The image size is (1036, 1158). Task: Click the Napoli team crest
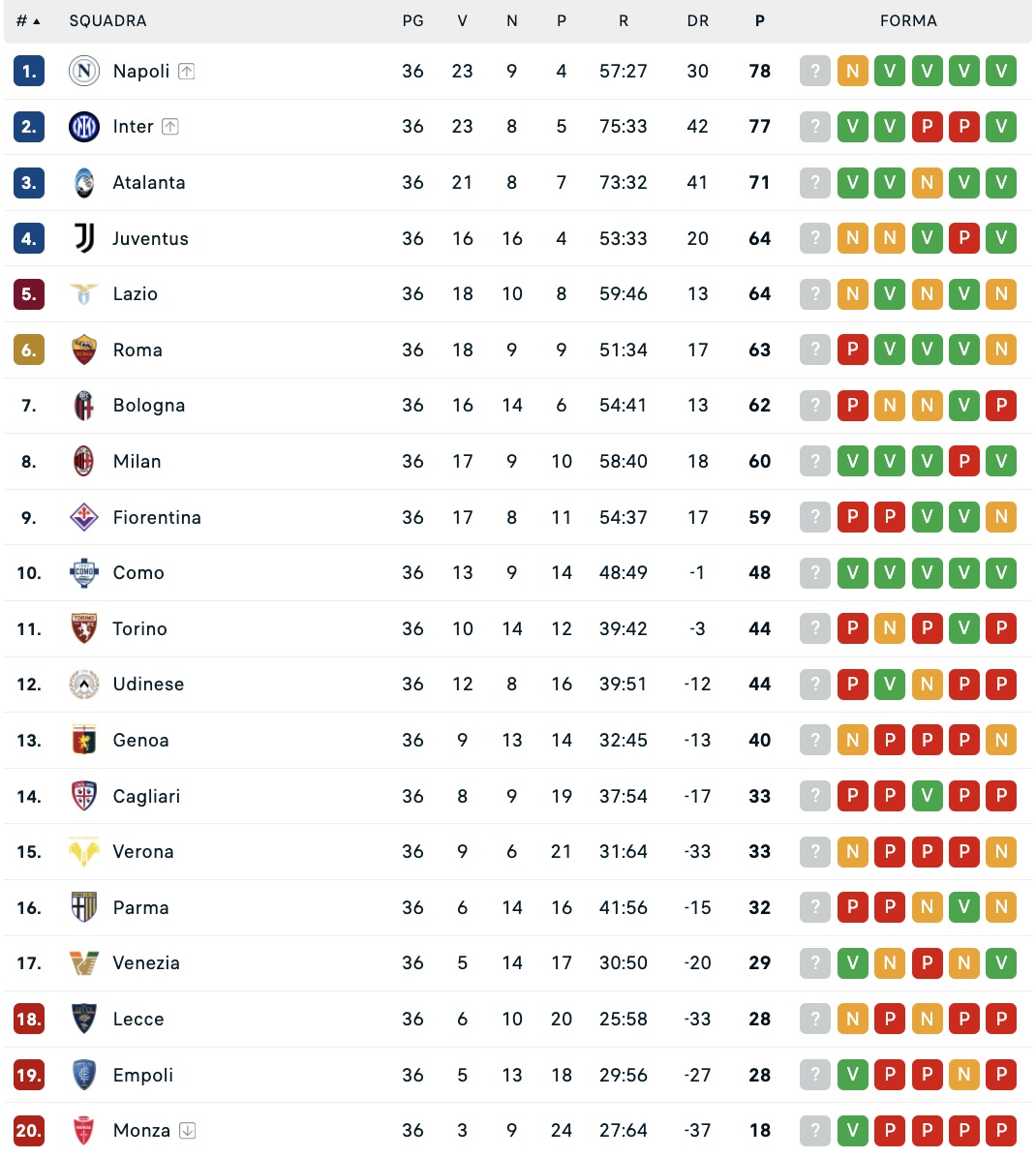pos(84,71)
